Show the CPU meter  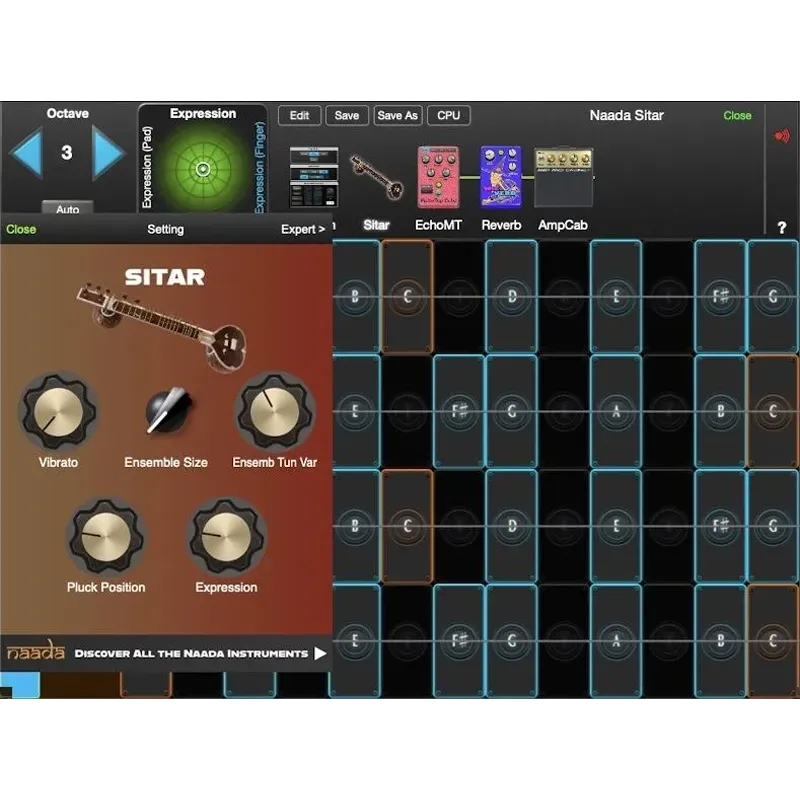(448, 115)
